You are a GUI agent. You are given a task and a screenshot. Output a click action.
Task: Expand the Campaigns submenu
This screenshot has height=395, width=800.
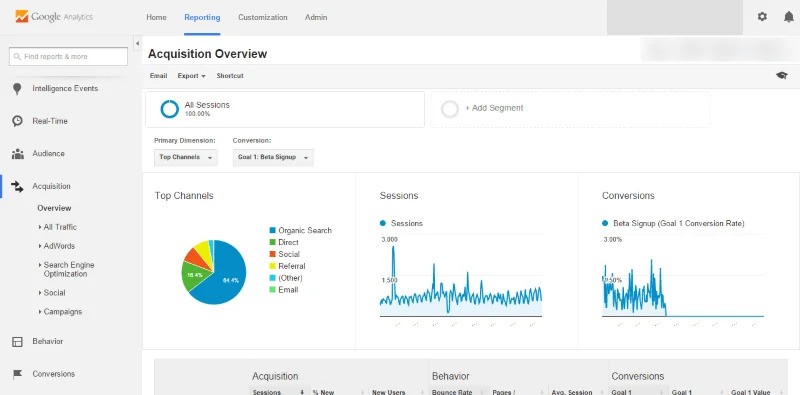click(60, 312)
